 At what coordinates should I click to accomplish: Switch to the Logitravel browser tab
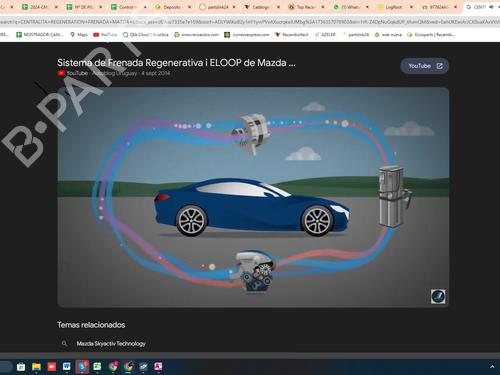pos(394,7)
